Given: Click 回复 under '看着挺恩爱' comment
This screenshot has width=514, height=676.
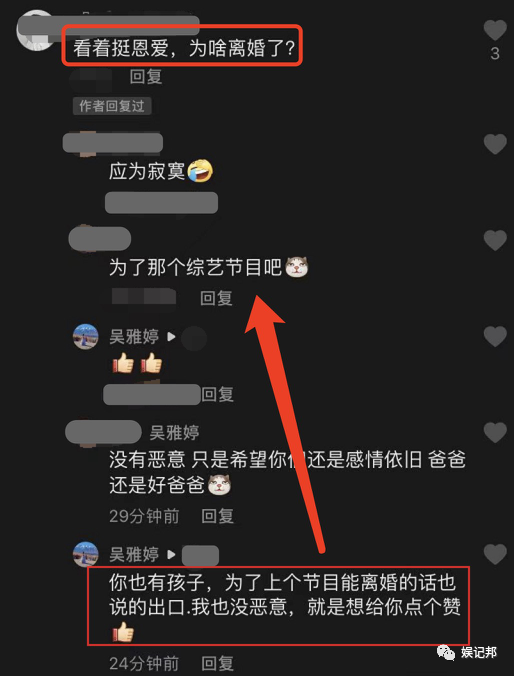Looking at the screenshot, I should click(x=146, y=77).
